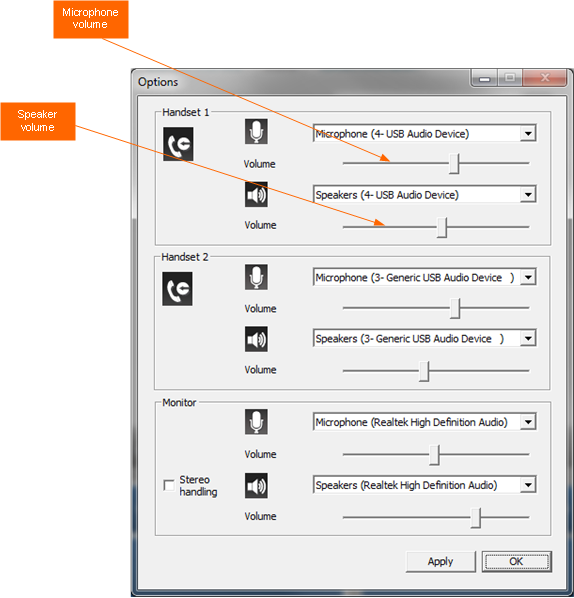The height and width of the screenshot is (598, 574).
Task: Click the Handset 1 speaker icon
Action: pyautogui.click(x=256, y=195)
